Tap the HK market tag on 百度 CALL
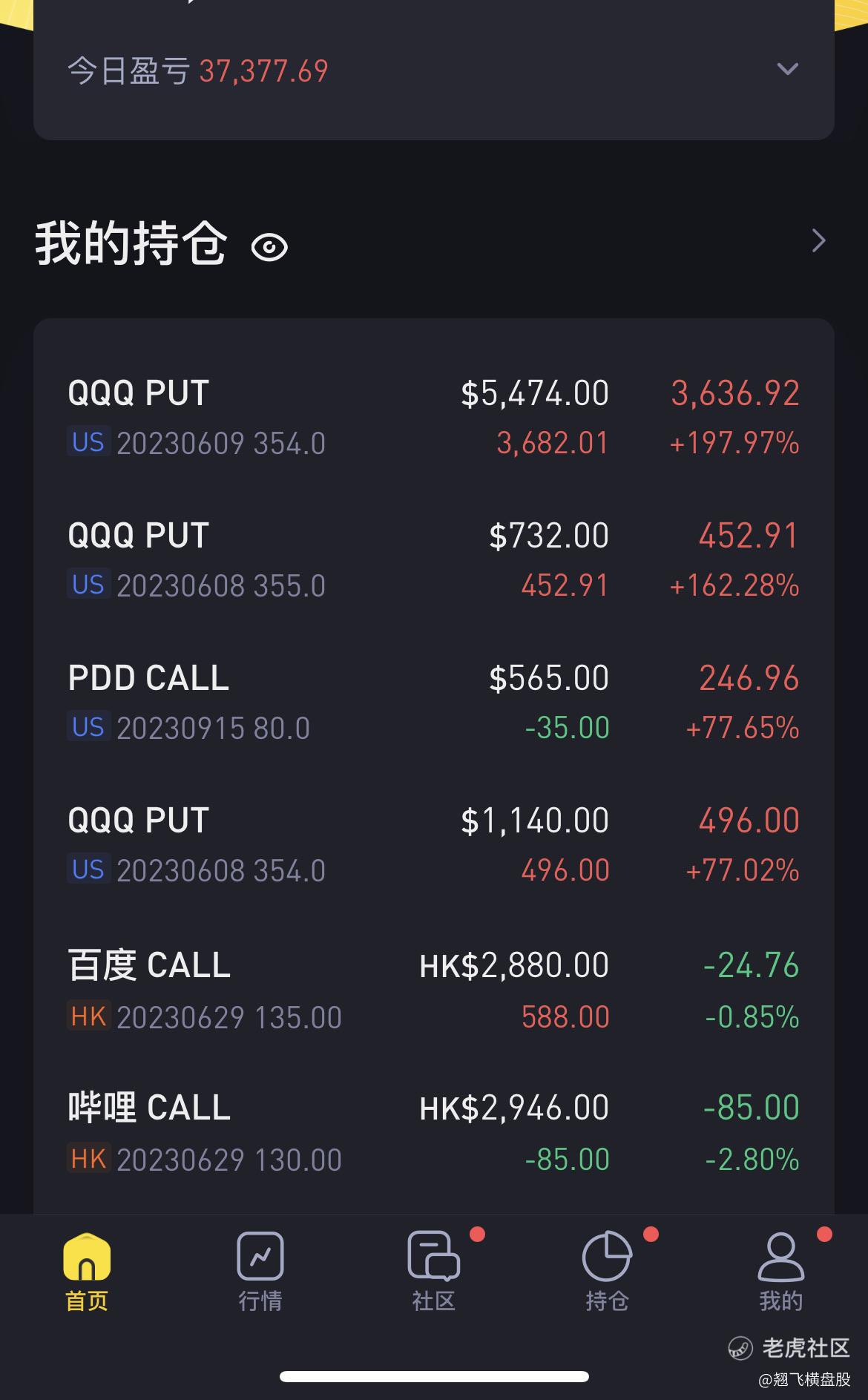The image size is (868, 1400). click(x=89, y=1016)
